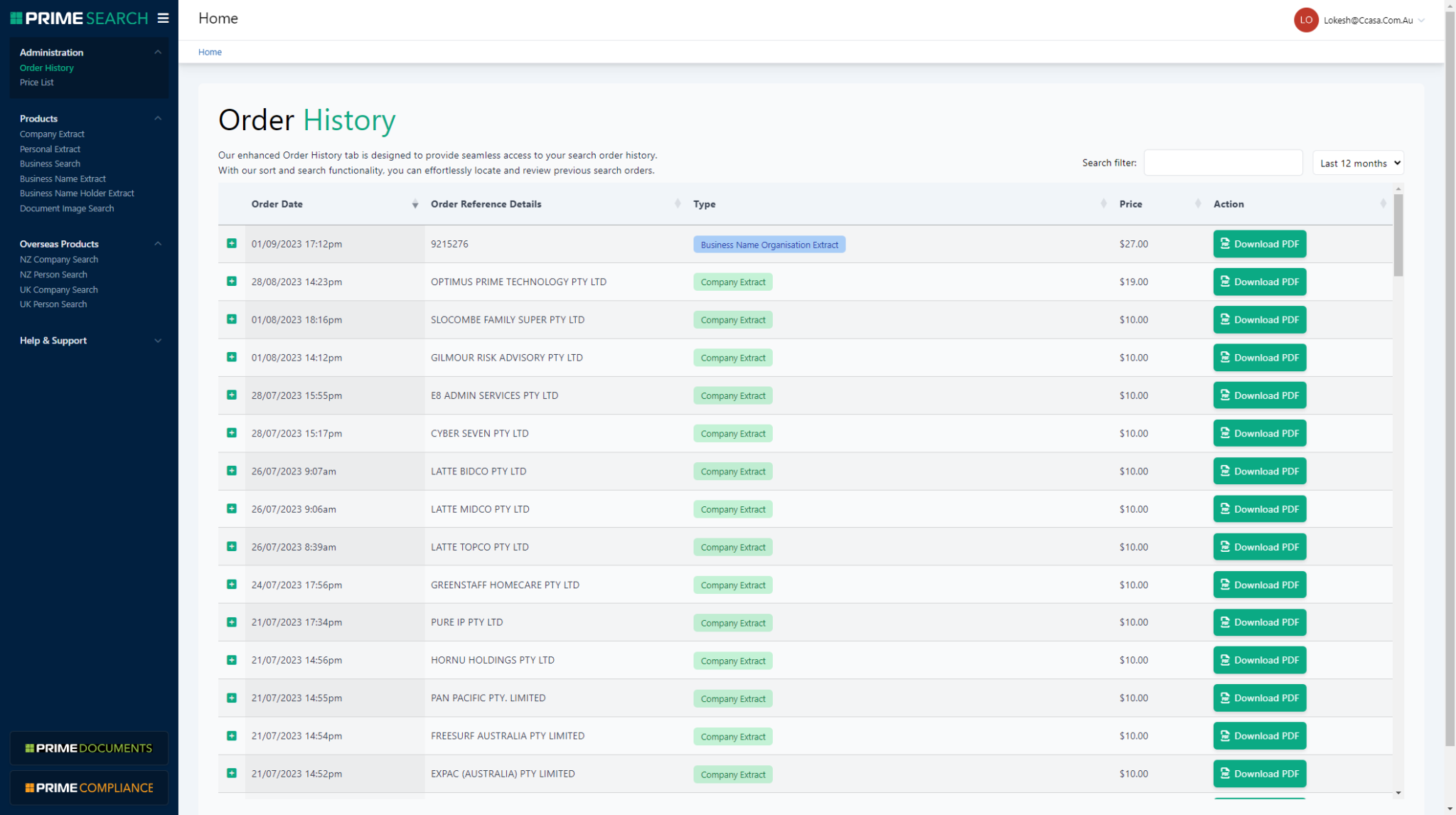
Task: Select Price List in the sidebar
Action: pyautogui.click(x=36, y=82)
